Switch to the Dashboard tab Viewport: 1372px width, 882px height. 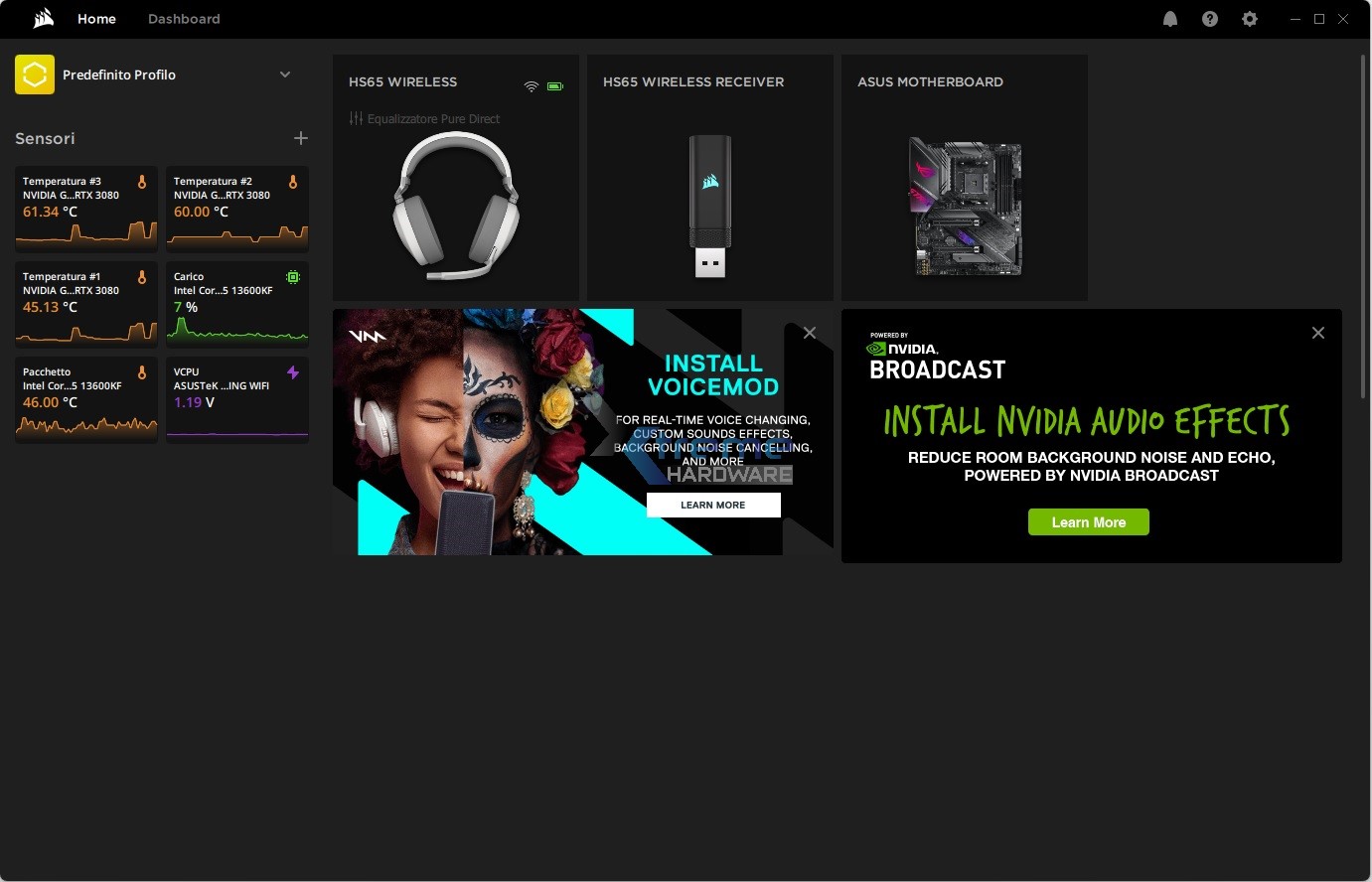click(184, 19)
